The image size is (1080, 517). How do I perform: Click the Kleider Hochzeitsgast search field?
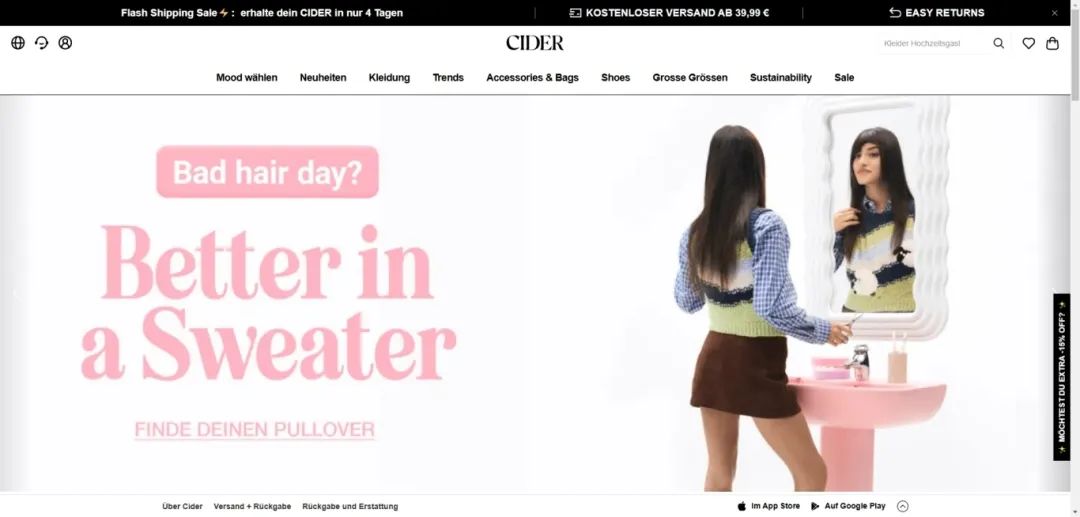(931, 43)
